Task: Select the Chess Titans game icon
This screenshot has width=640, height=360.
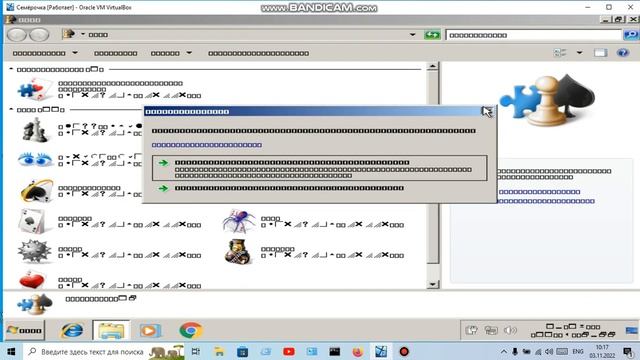Action: pyautogui.click(x=35, y=130)
